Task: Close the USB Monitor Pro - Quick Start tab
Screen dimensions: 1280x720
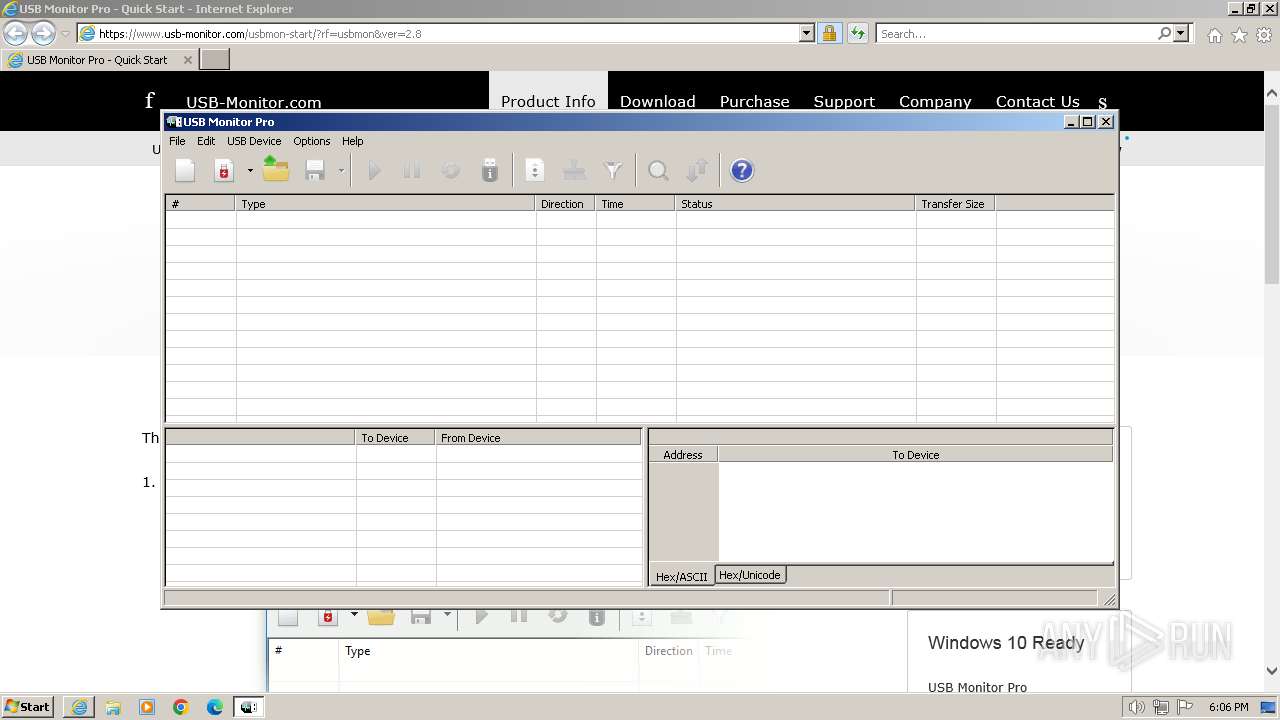Action: point(187,59)
